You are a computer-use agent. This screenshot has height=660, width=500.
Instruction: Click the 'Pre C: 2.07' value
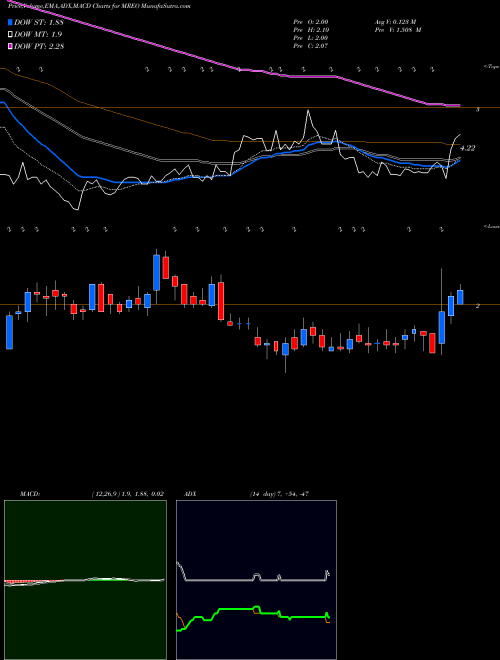(x=311, y=46)
